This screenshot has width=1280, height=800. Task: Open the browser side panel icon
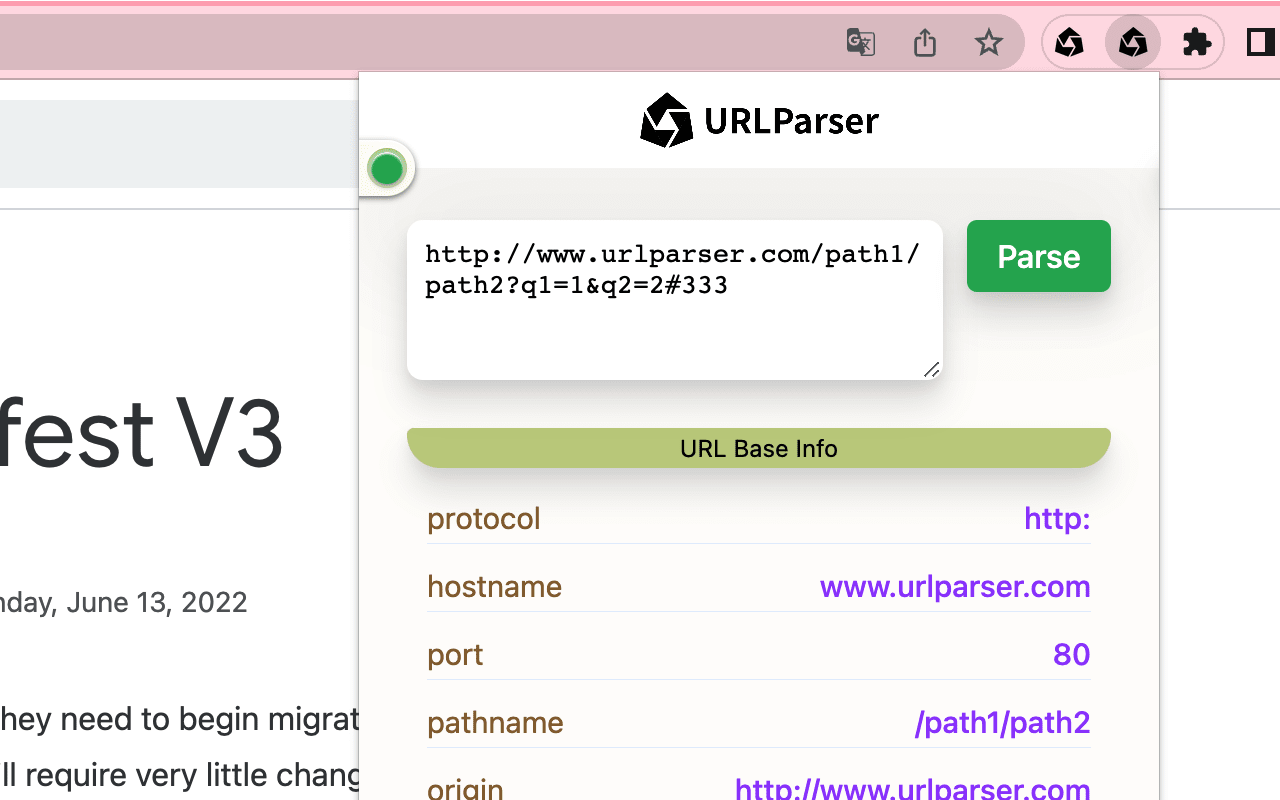click(x=1257, y=43)
